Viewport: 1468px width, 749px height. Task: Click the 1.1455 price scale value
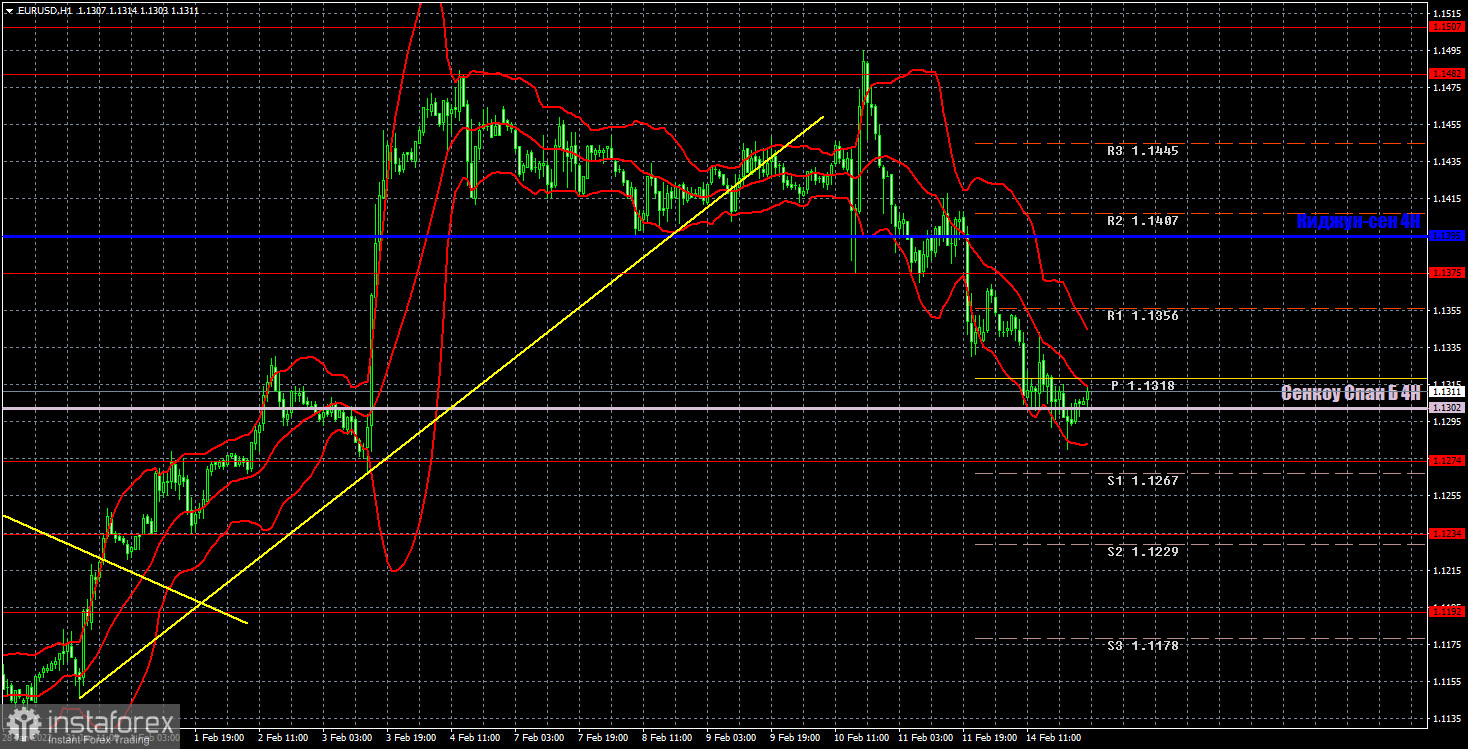[x=1447, y=125]
